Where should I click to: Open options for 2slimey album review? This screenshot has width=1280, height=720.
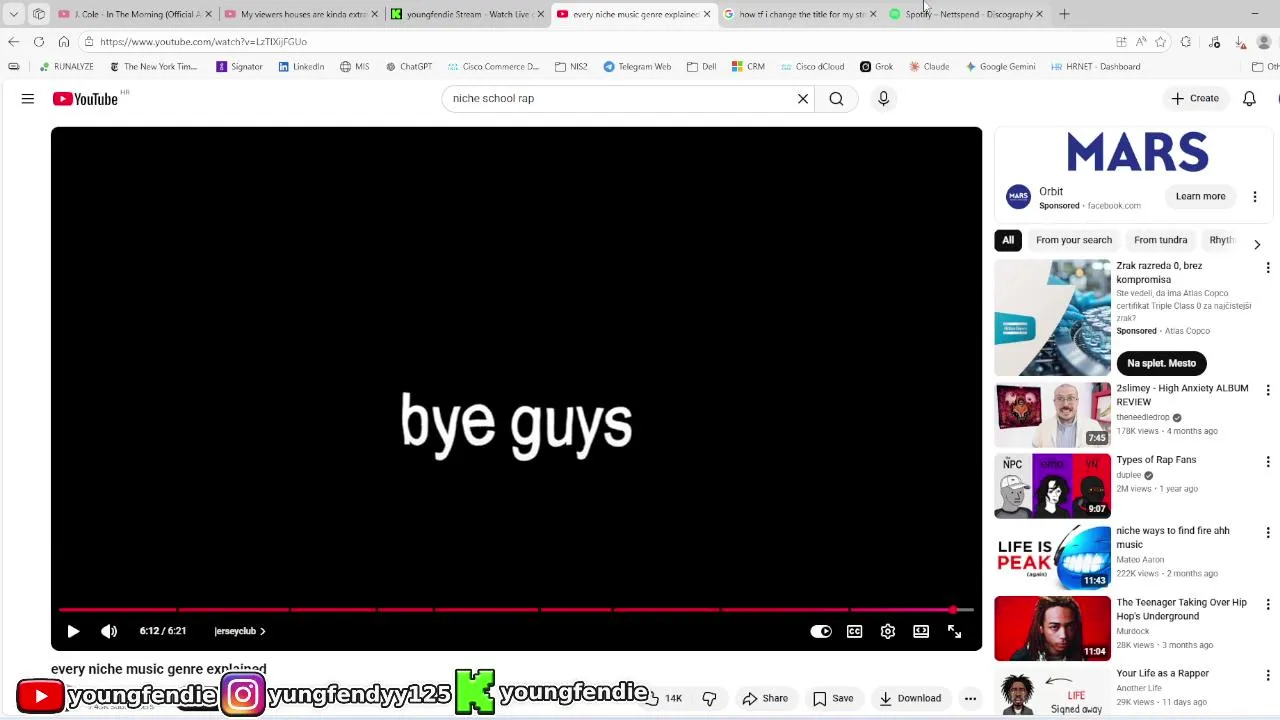1268,390
